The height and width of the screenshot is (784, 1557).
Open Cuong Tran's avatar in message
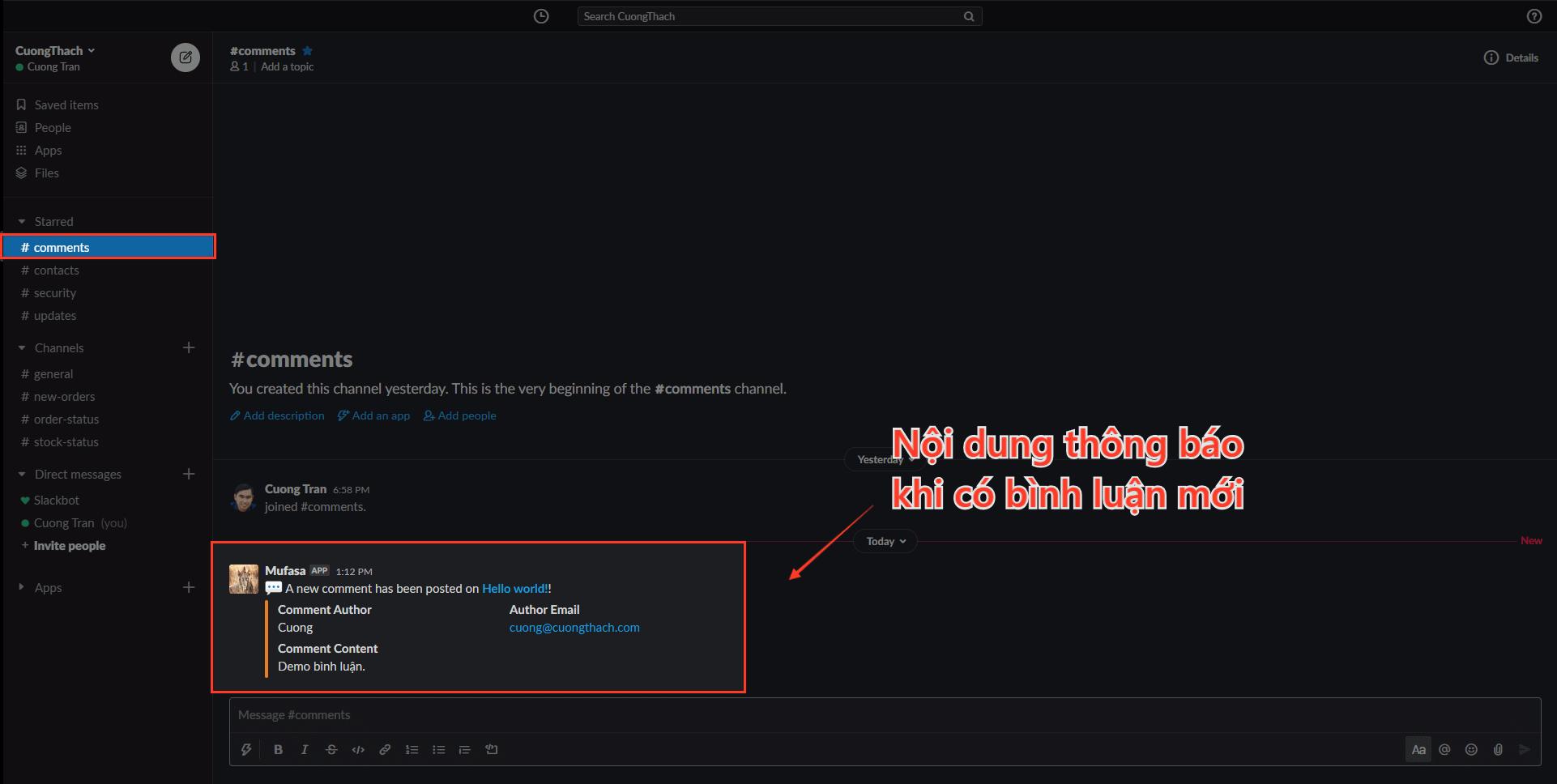244,497
